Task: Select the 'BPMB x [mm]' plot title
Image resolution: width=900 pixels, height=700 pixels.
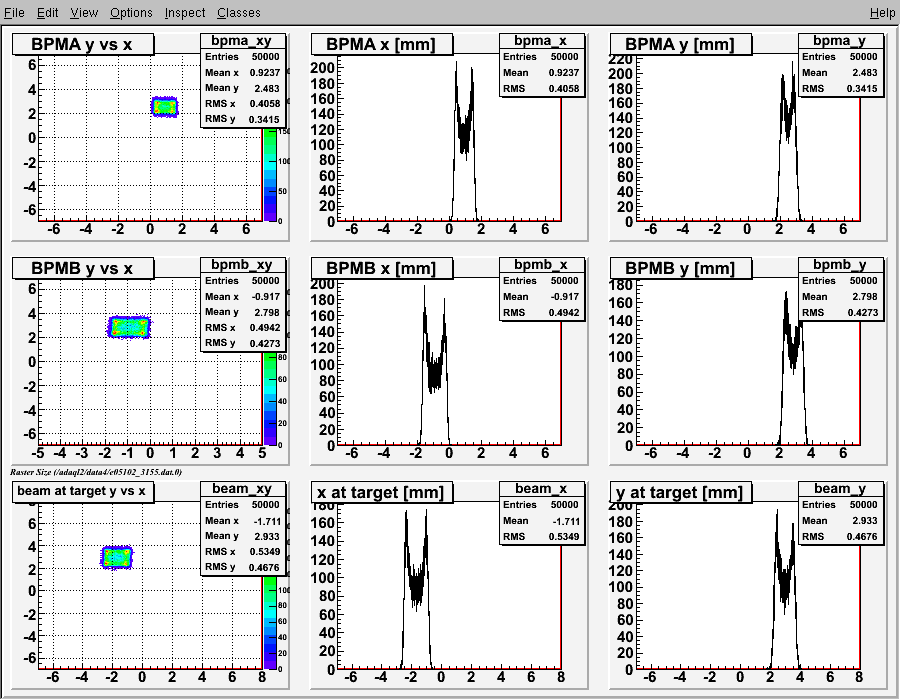Action: pyautogui.click(x=382, y=268)
